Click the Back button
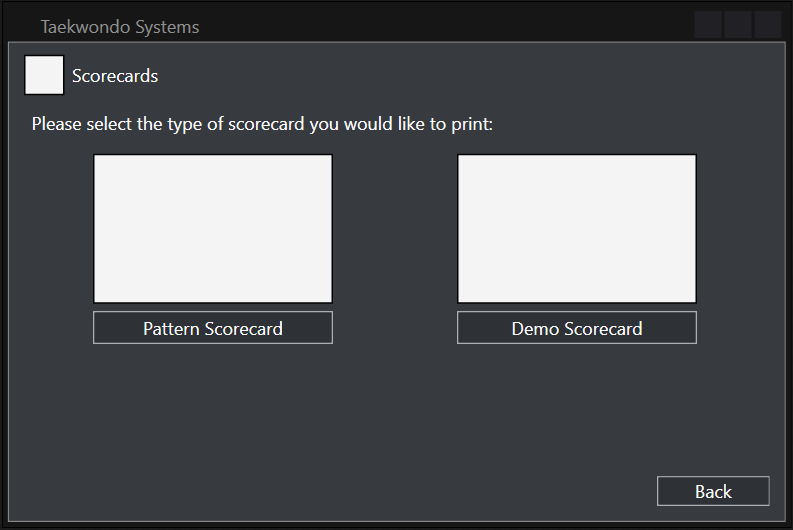 point(713,491)
